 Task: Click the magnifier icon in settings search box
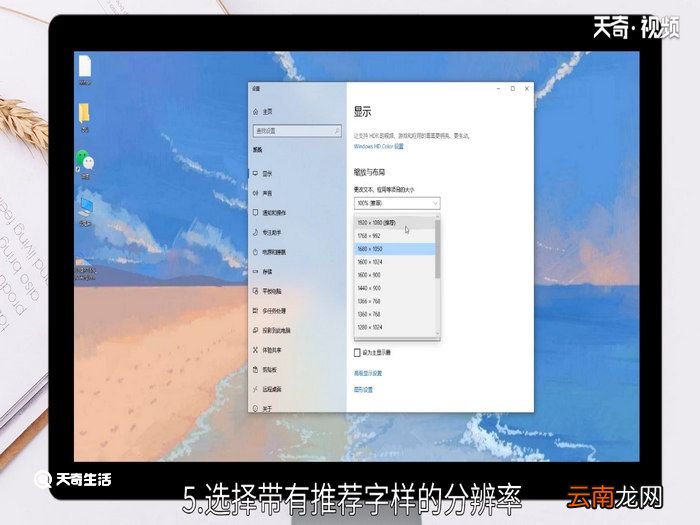click(x=337, y=130)
